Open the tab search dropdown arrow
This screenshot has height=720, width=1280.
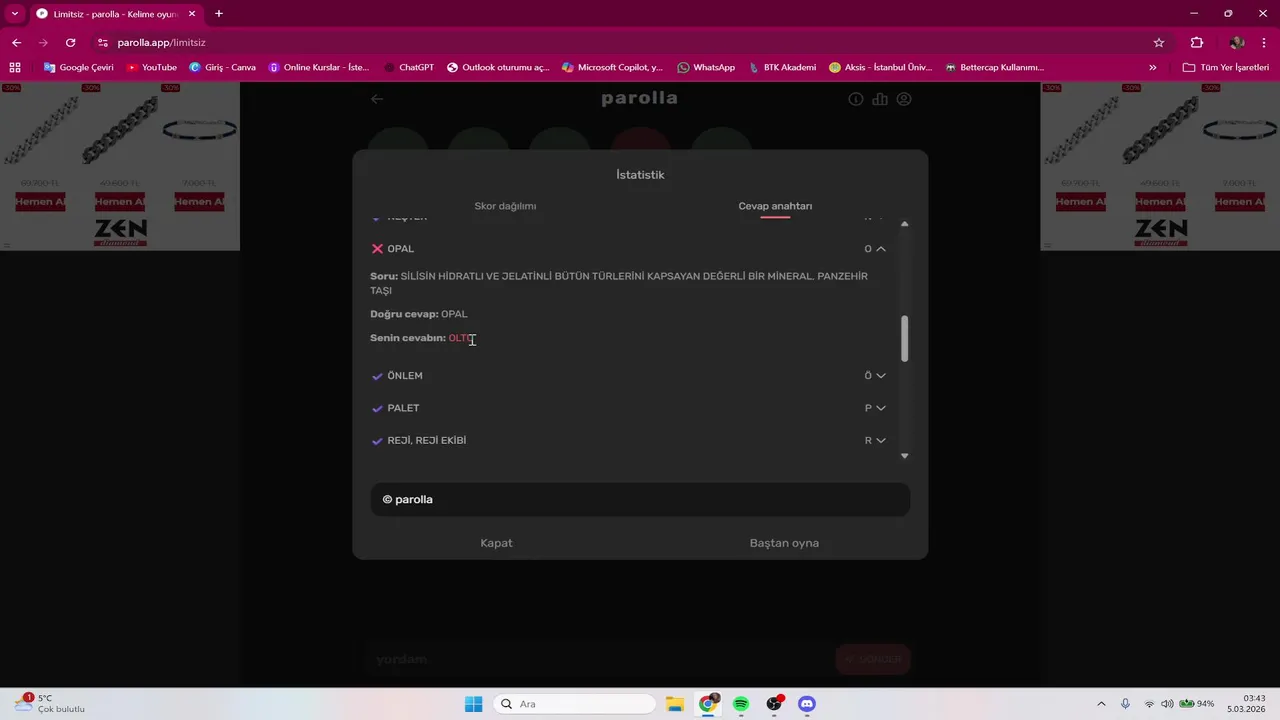click(x=15, y=14)
